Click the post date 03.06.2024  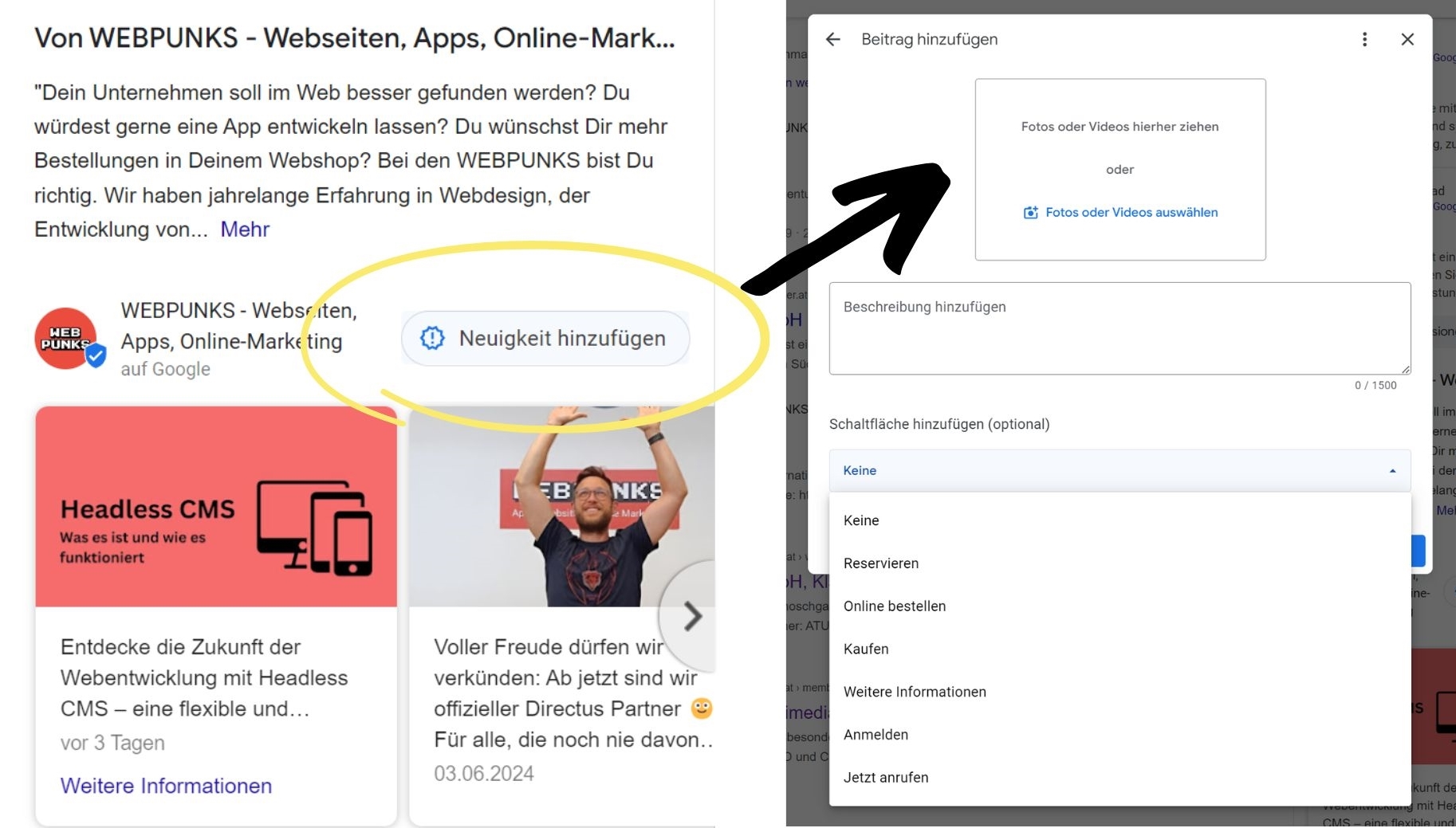(x=483, y=774)
